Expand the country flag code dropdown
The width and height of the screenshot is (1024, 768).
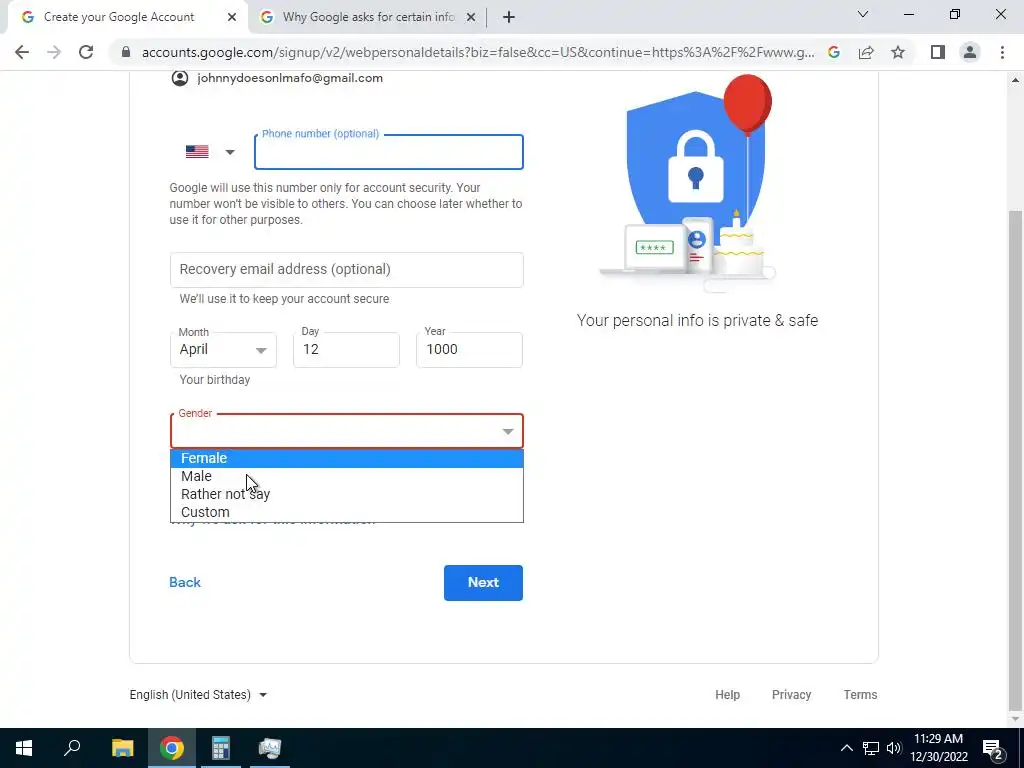(210, 152)
